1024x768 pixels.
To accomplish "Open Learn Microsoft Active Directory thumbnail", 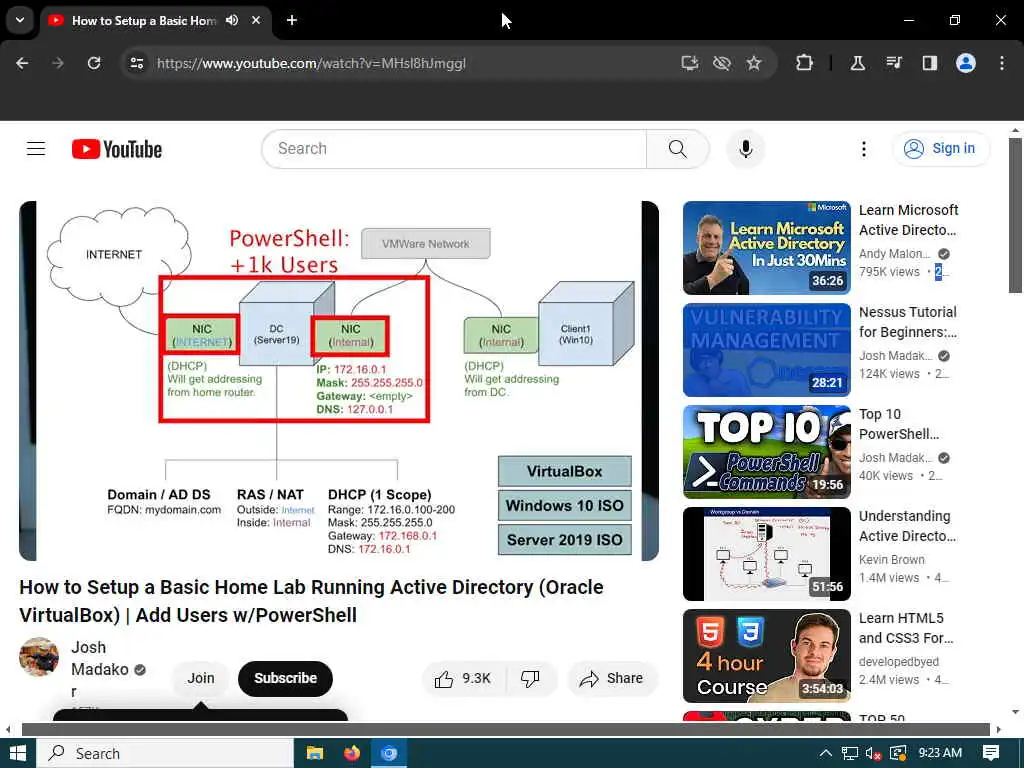I will pos(767,248).
